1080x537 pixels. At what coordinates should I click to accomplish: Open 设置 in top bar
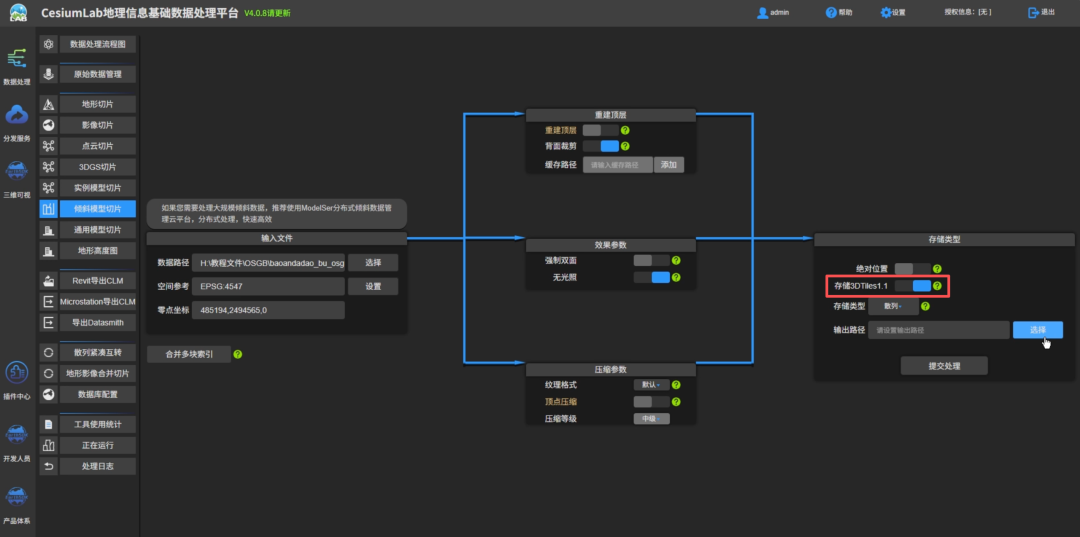click(x=893, y=12)
